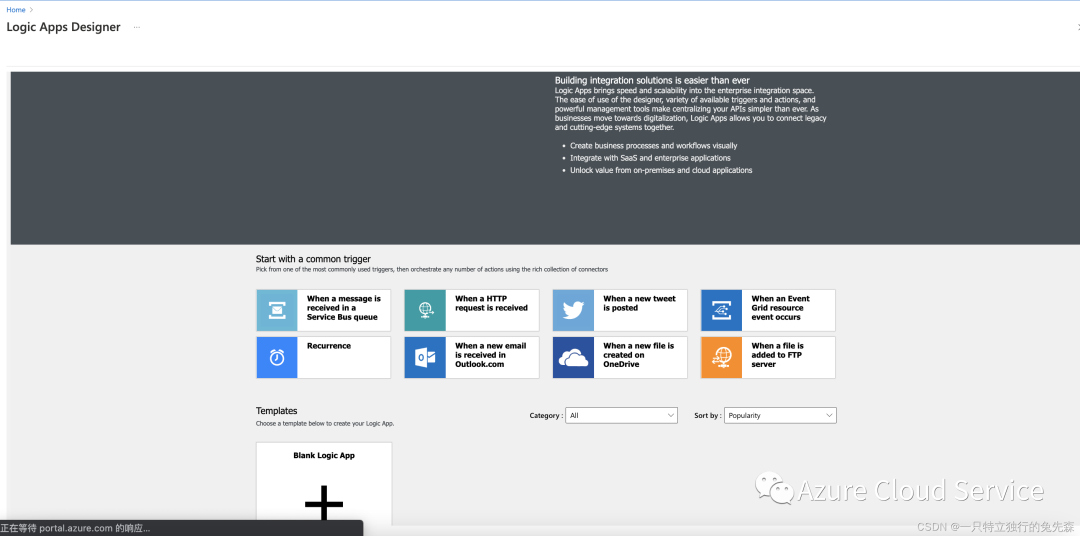The width and height of the screenshot is (1080, 536).
Task: Select 'When an Event Grid resource event occurs'
Action: 768,311
